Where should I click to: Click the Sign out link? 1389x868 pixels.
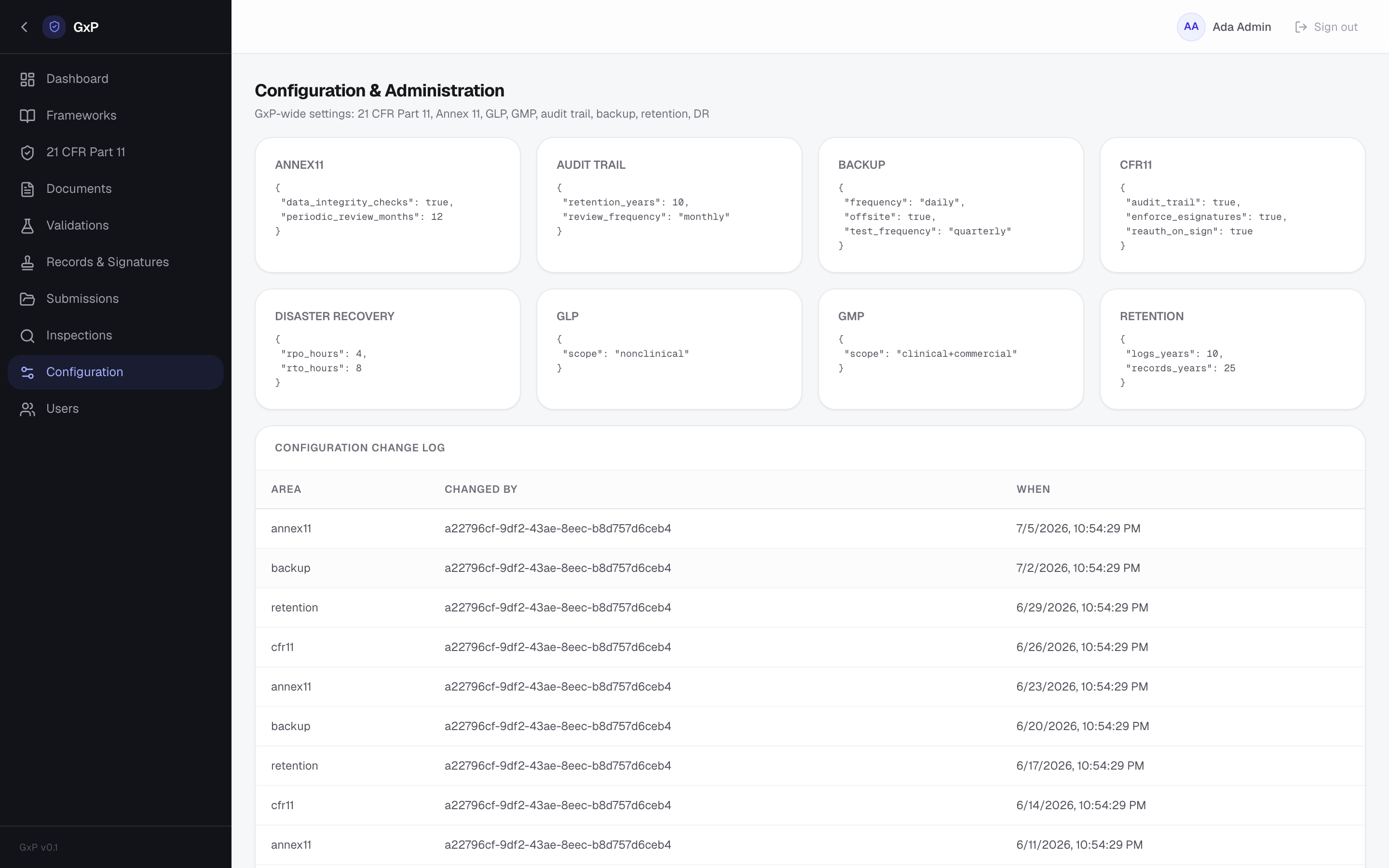[1326, 27]
